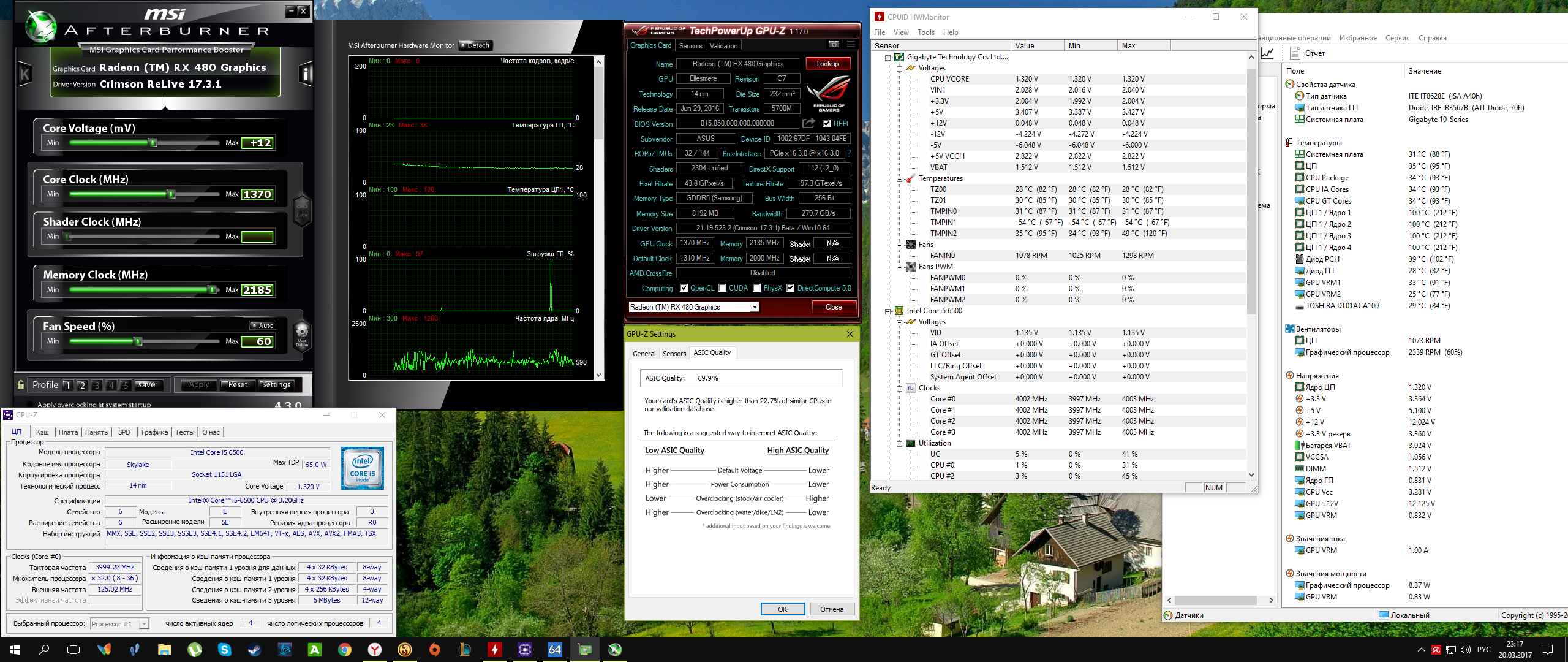The image size is (1568, 662).
Task: Toggle fan speed Auto mode
Action: [263, 325]
